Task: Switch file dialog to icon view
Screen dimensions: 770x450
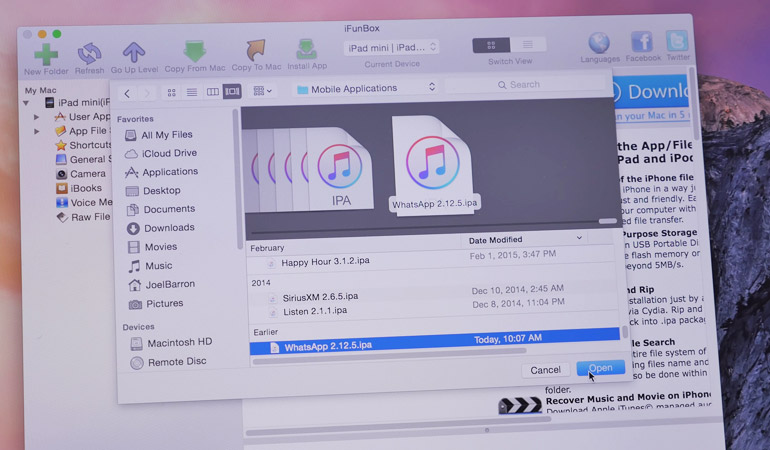Action: point(171,92)
